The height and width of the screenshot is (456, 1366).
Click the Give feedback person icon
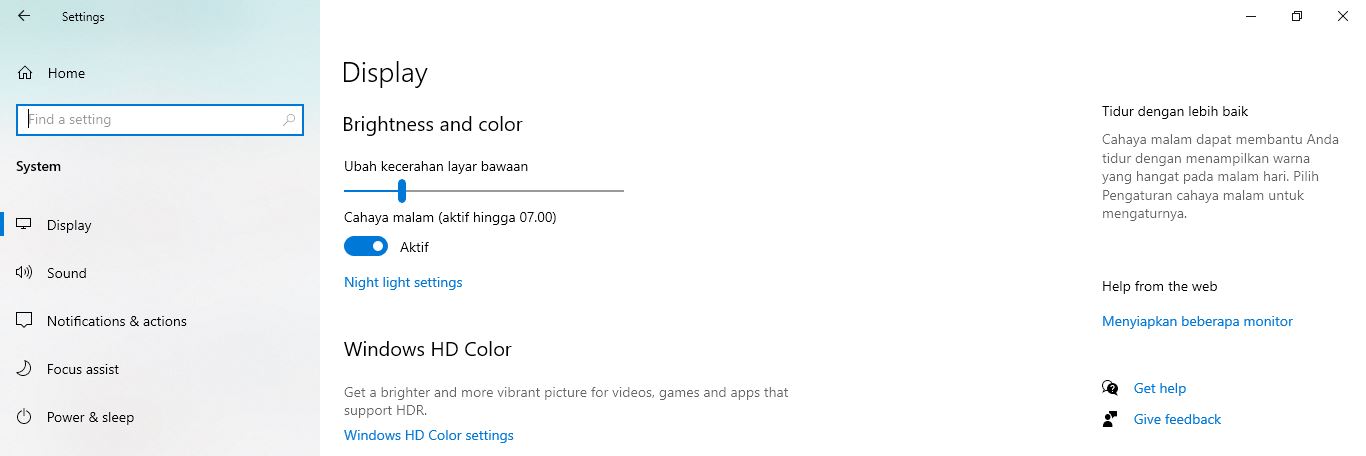(x=1110, y=419)
